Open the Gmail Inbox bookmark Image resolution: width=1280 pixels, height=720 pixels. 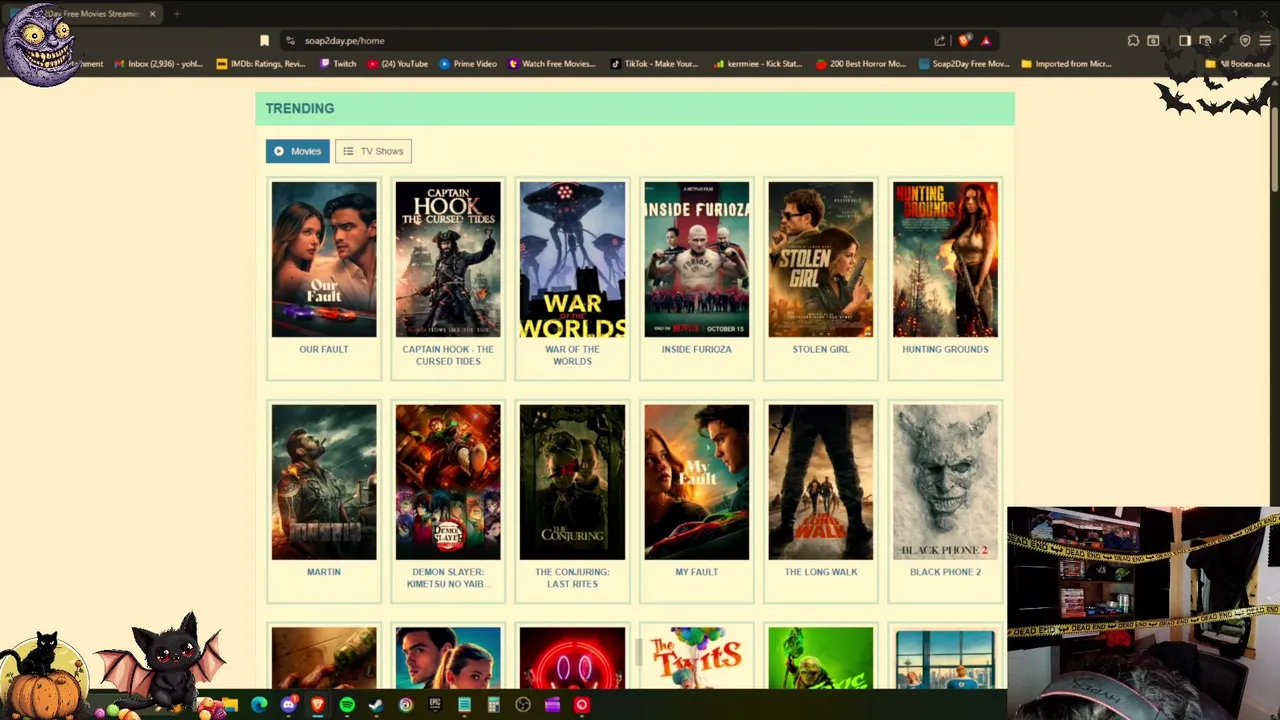(x=158, y=64)
